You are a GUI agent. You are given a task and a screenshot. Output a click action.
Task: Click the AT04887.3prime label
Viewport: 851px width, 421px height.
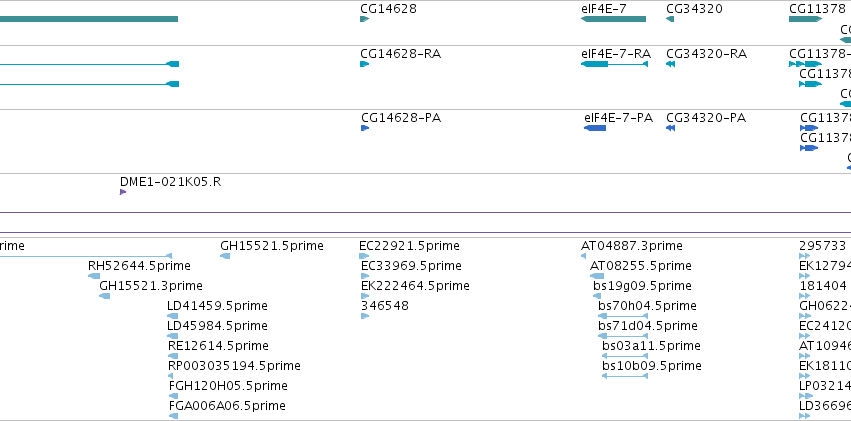(x=632, y=246)
